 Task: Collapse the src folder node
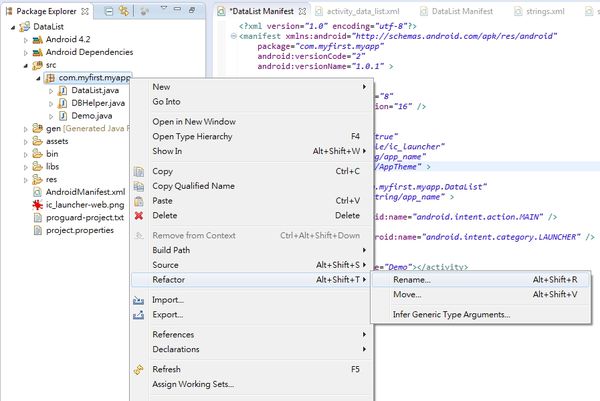click(x=26, y=65)
